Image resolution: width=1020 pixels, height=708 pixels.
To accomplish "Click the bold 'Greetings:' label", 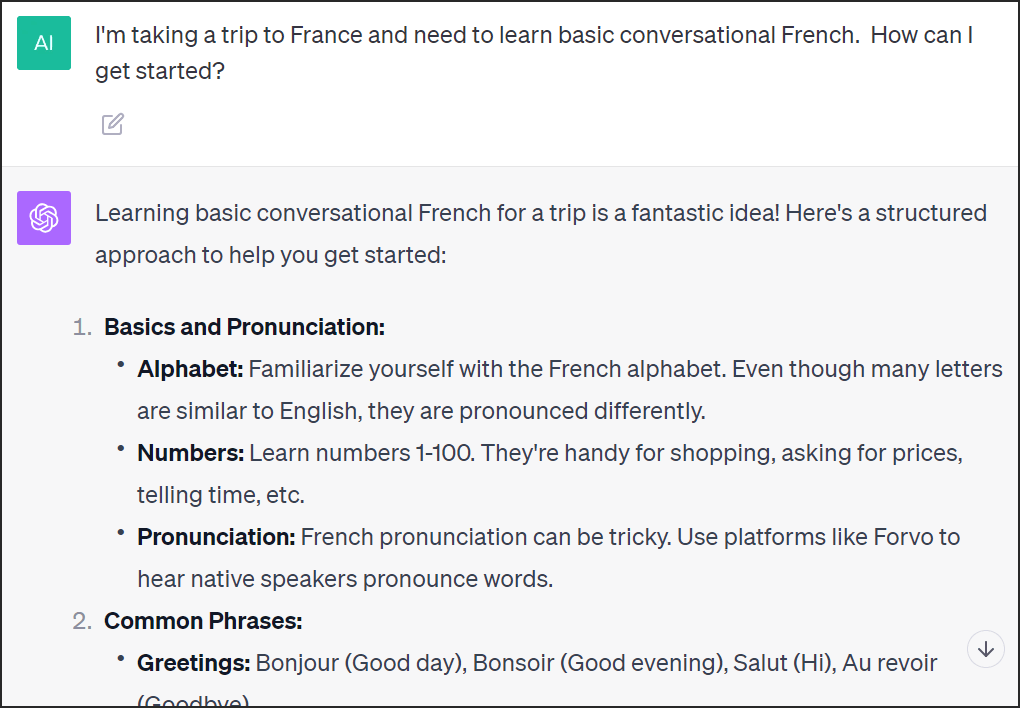I will click(x=194, y=662).
